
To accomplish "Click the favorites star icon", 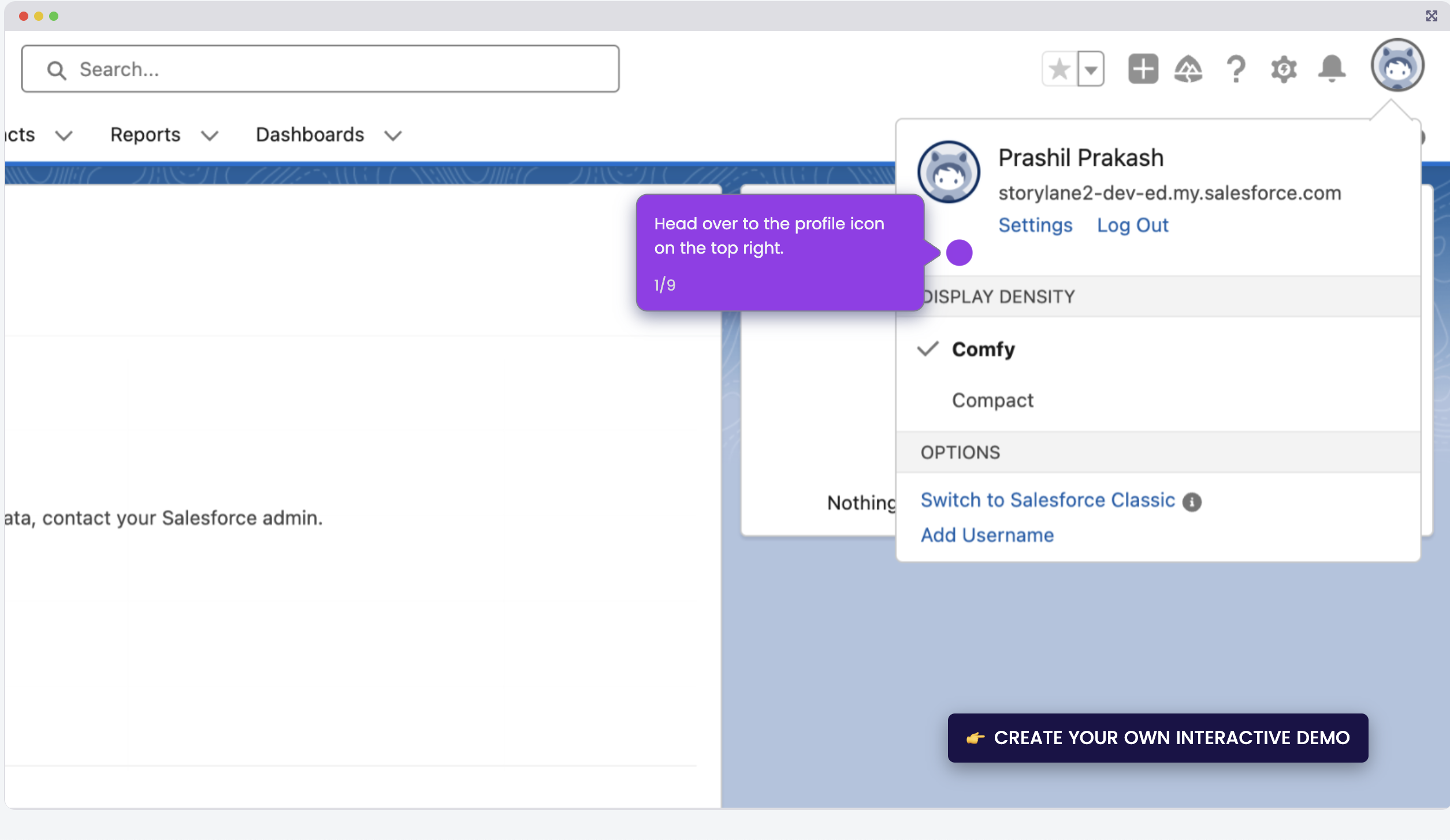I will point(1058,69).
